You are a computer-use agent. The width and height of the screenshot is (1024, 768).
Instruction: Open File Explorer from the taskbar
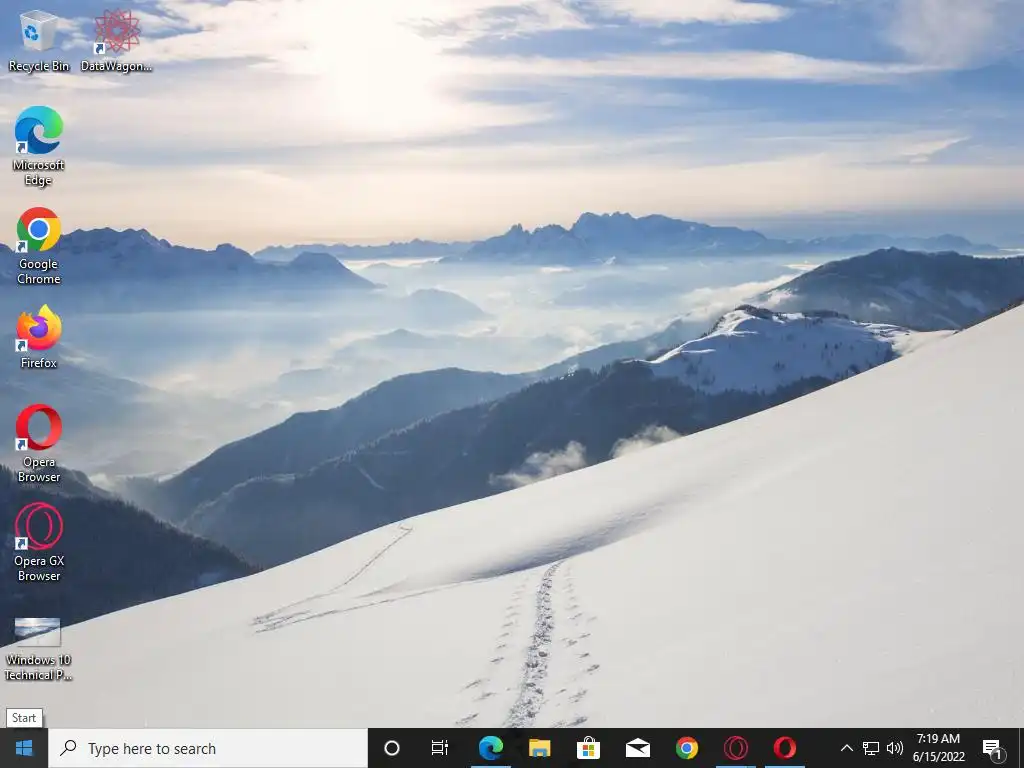click(x=539, y=748)
